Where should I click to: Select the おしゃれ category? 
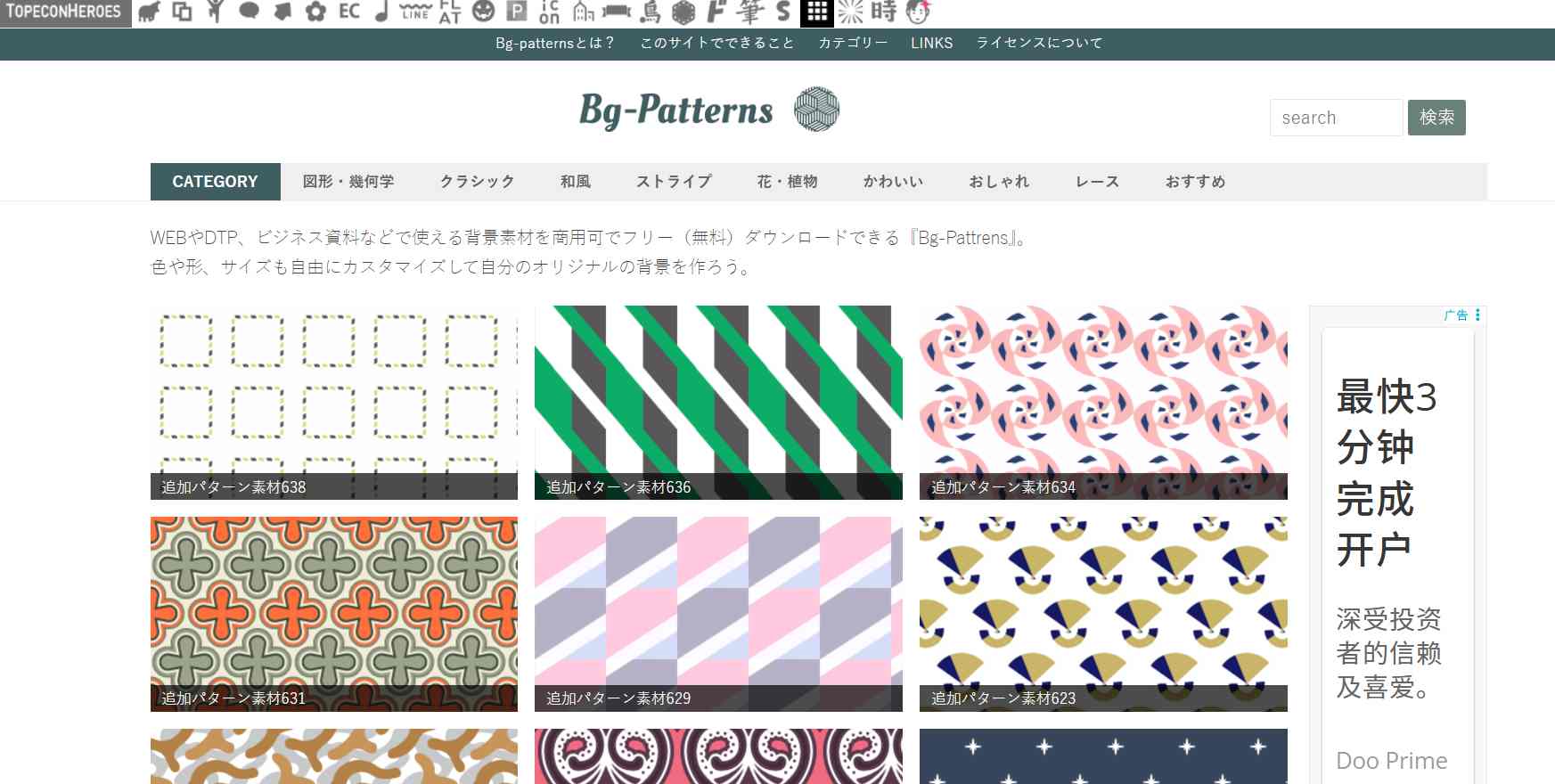click(x=1000, y=182)
